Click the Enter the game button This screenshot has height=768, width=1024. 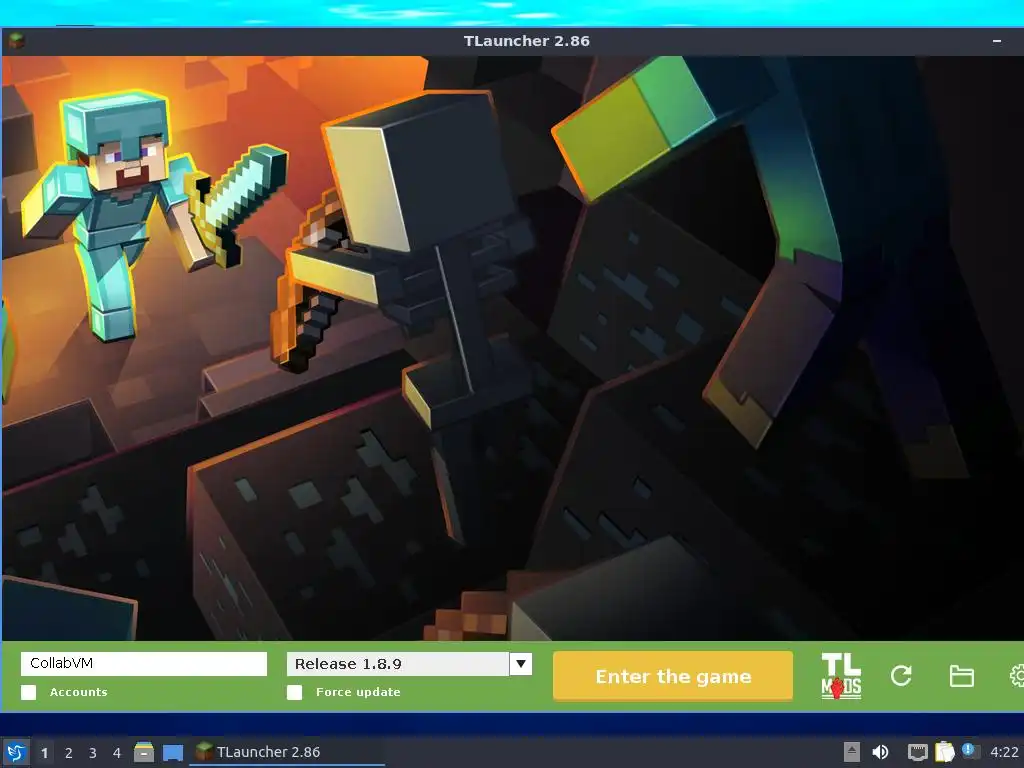pos(673,676)
